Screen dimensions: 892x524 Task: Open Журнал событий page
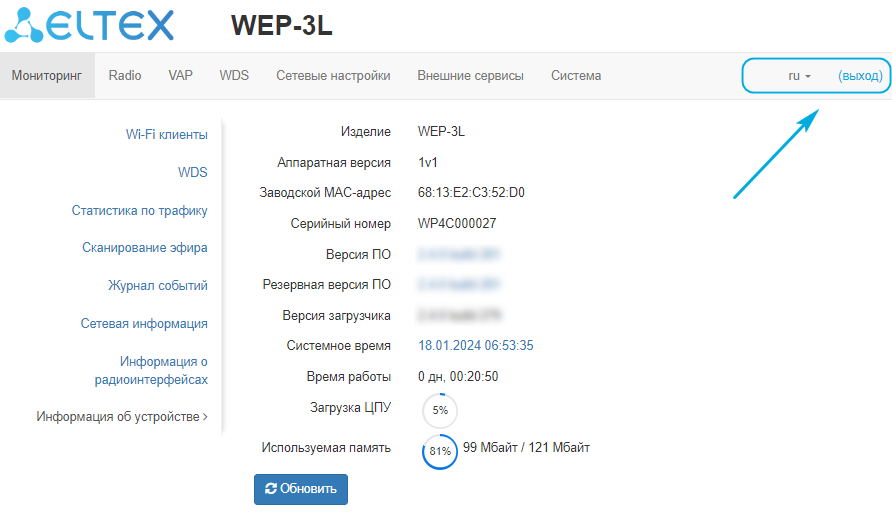[x=158, y=286]
